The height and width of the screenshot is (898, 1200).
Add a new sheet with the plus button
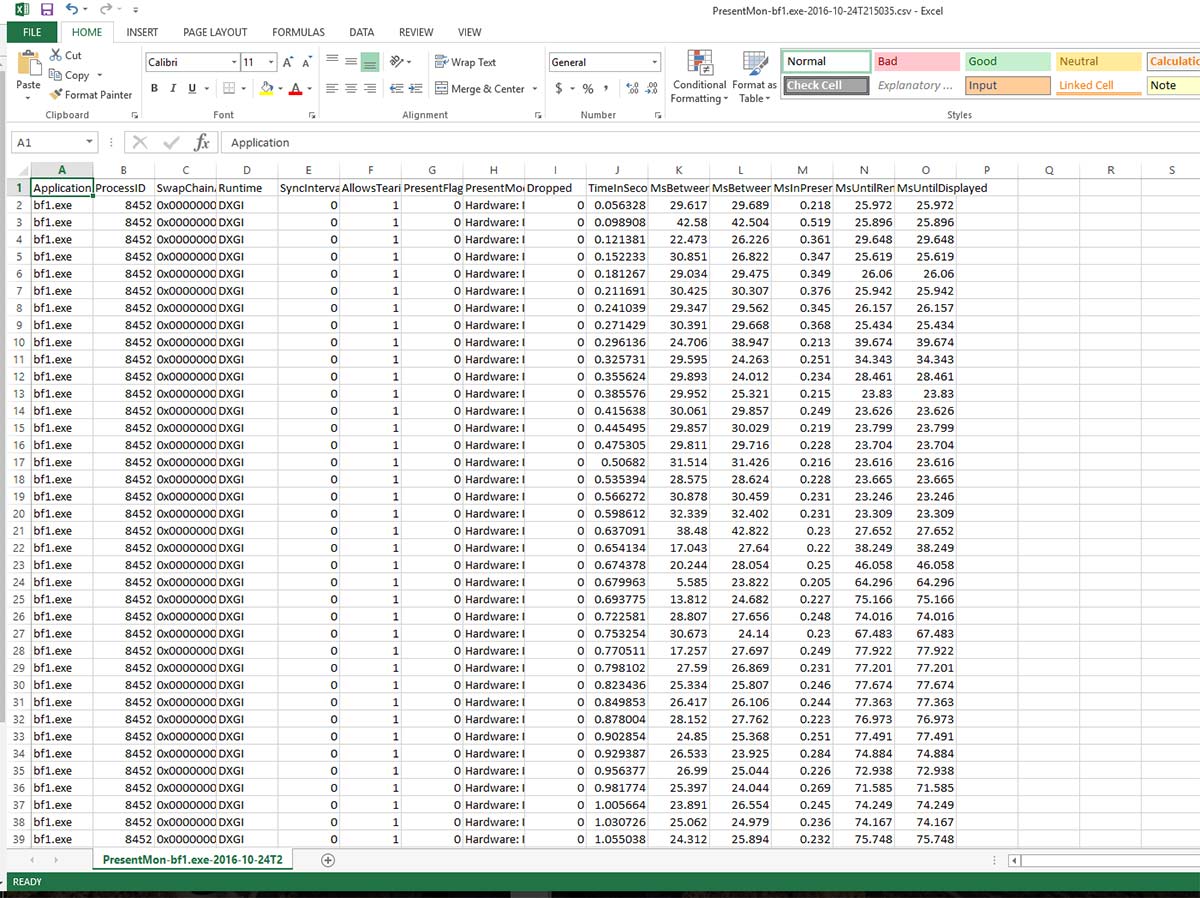pyautogui.click(x=328, y=860)
